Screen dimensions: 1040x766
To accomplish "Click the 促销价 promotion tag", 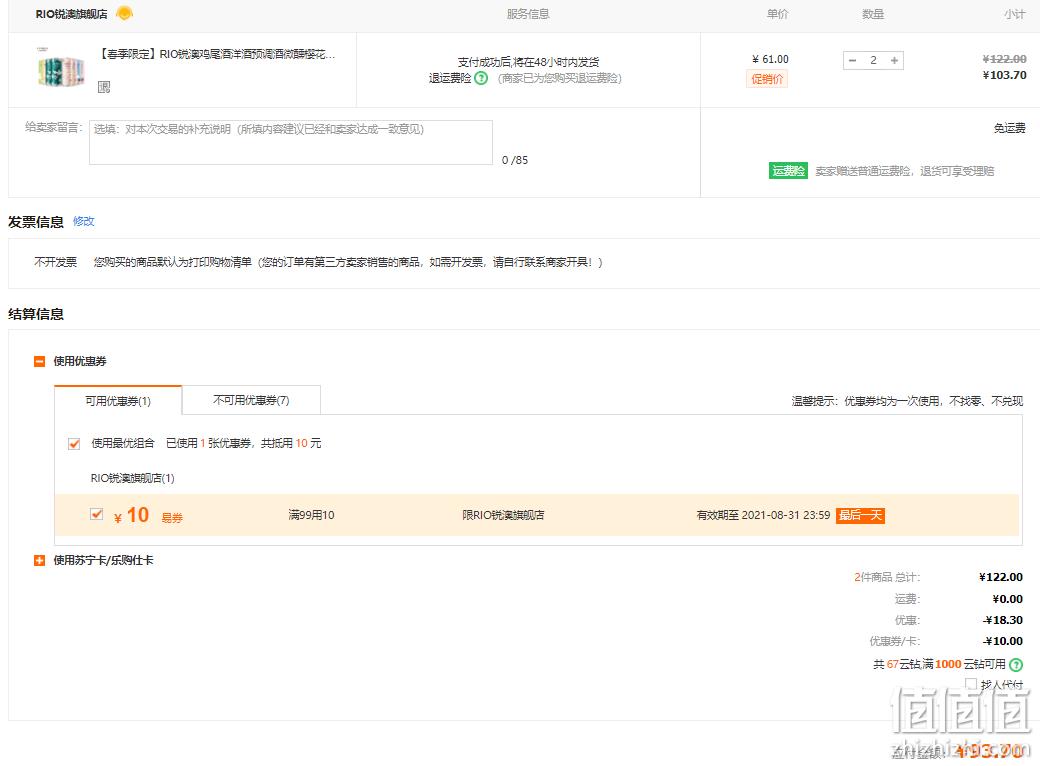I will (767, 79).
